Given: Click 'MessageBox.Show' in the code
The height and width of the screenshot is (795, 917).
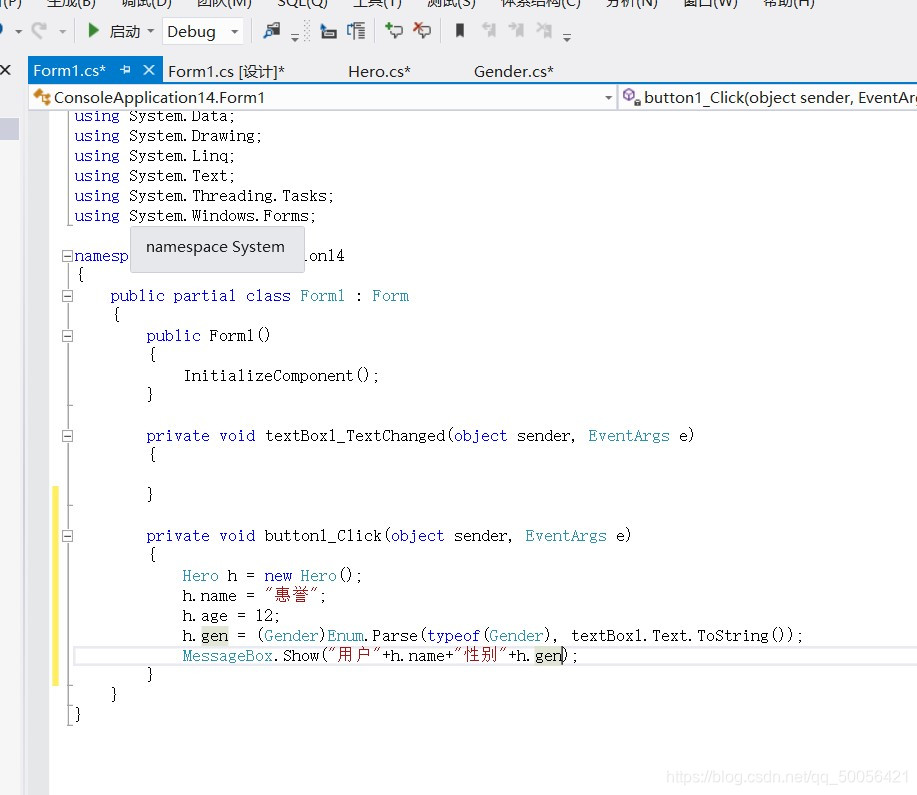Looking at the screenshot, I should pos(251,656).
